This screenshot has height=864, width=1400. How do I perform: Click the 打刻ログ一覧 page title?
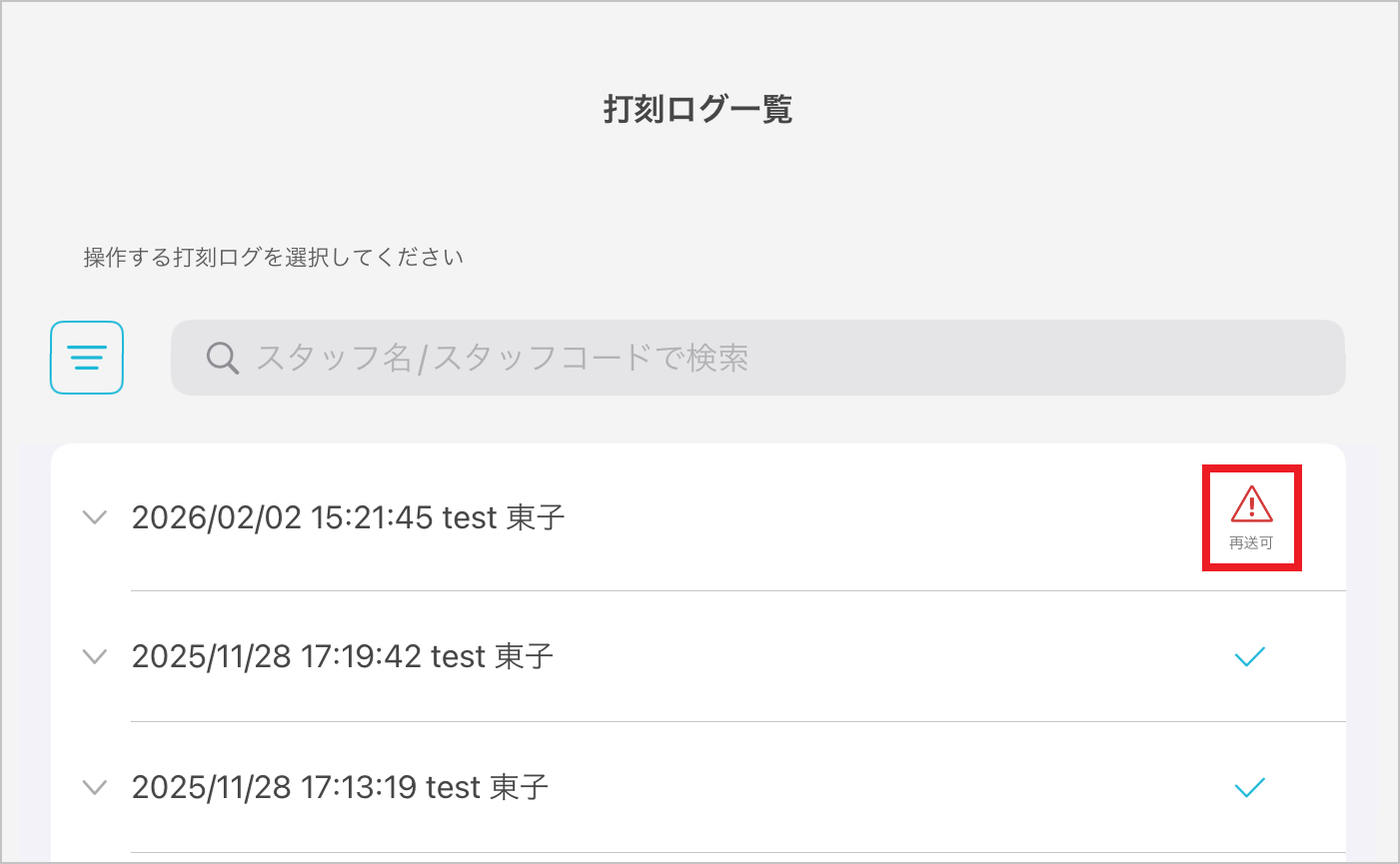click(x=698, y=109)
